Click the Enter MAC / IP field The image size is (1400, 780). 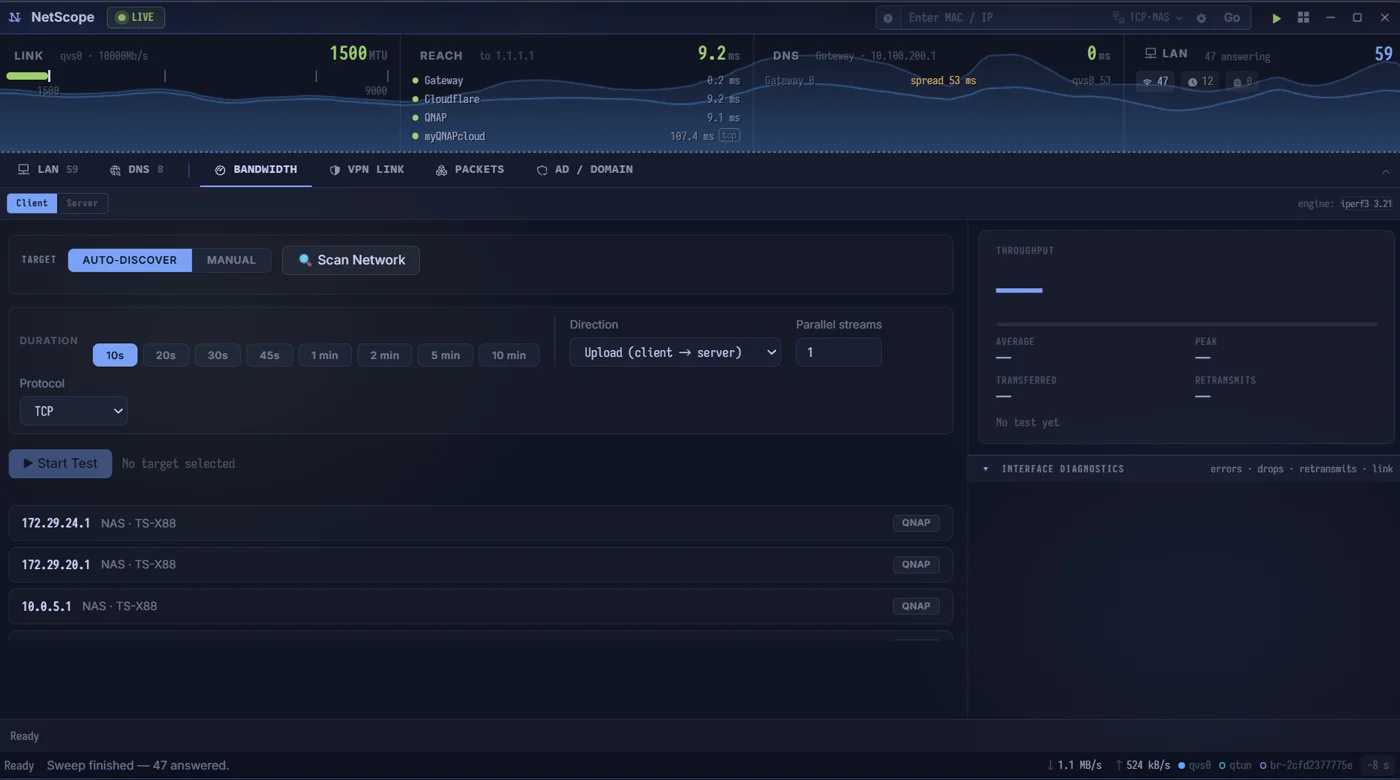(x=1005, y=18)
